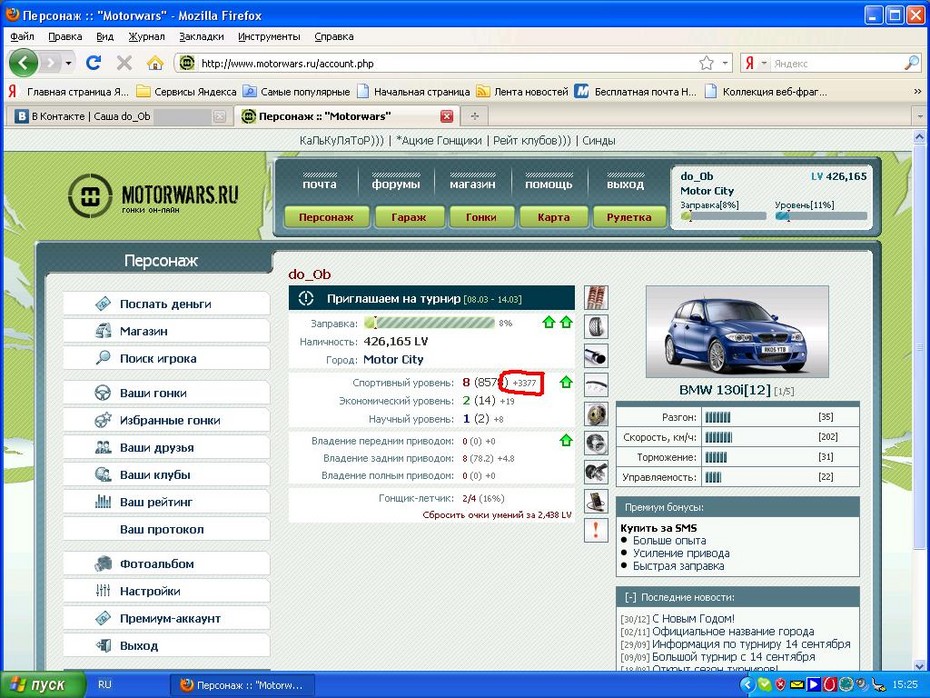Click the Firefox back arrow button
The height and width of the screenshot is (698, 930).
coord(23,63)
